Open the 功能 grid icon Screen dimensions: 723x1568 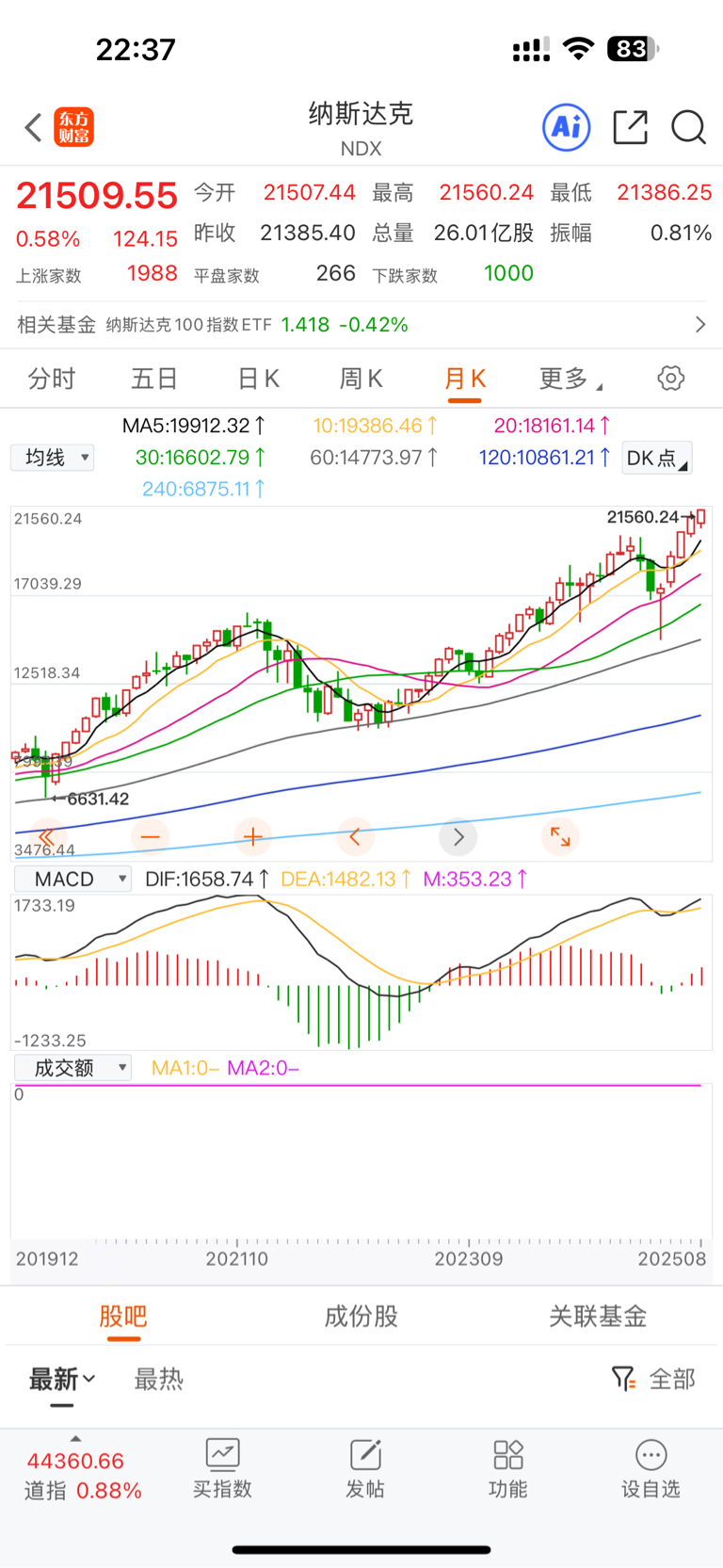pos(508,1455)
